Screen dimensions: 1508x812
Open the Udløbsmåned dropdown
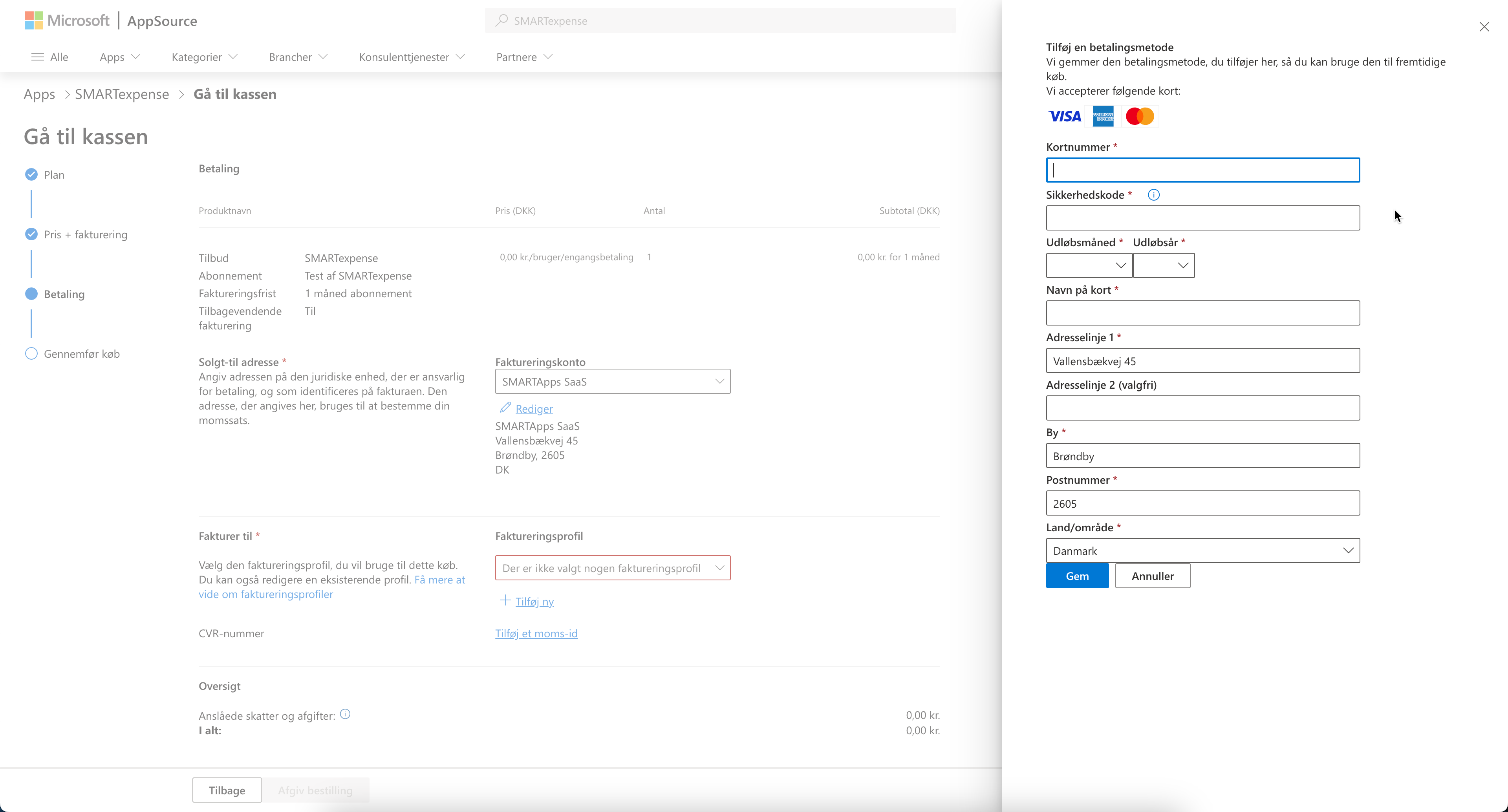coord(1088,265)
